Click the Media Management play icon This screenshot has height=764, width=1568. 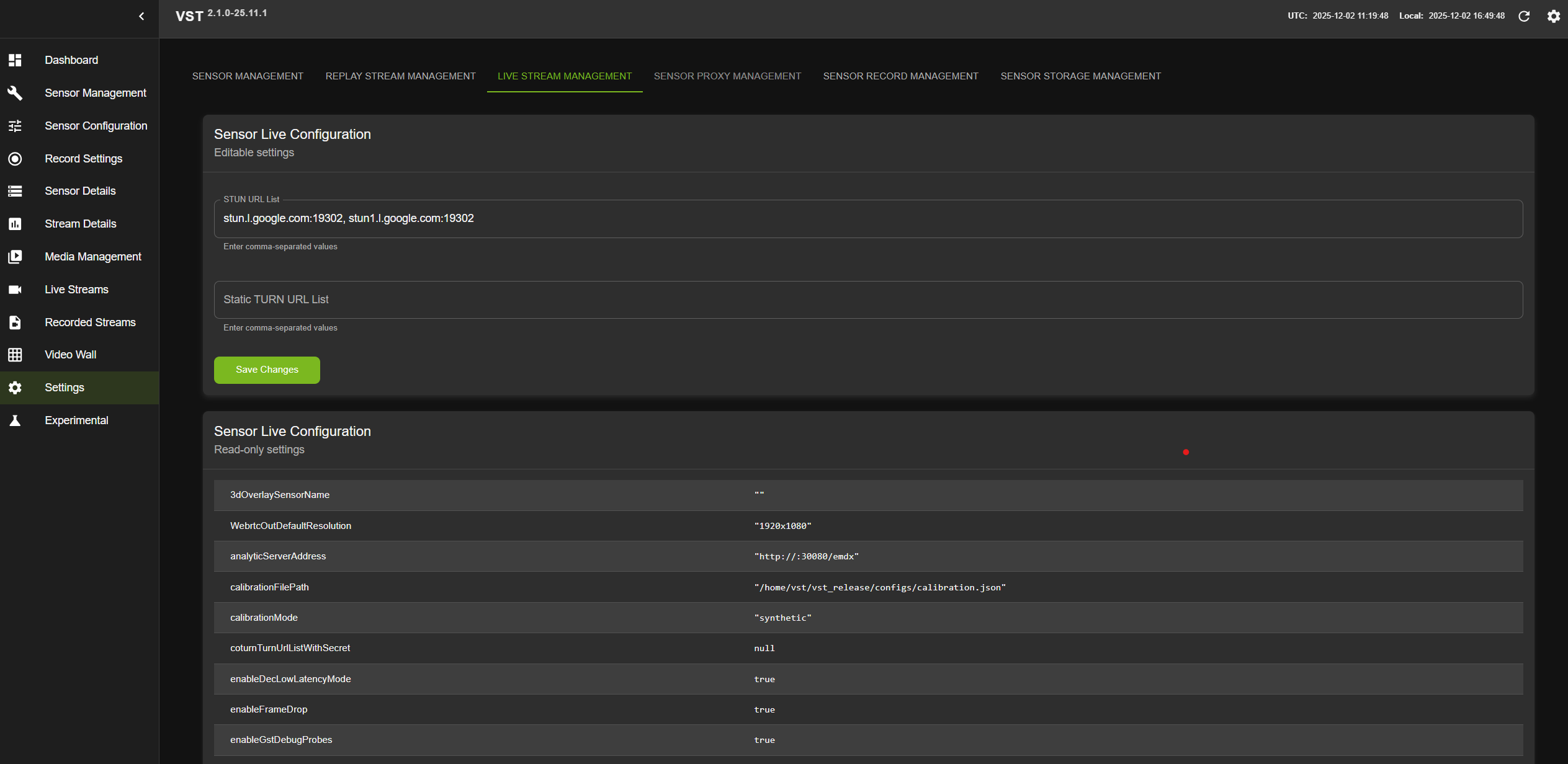coord(15,257)
